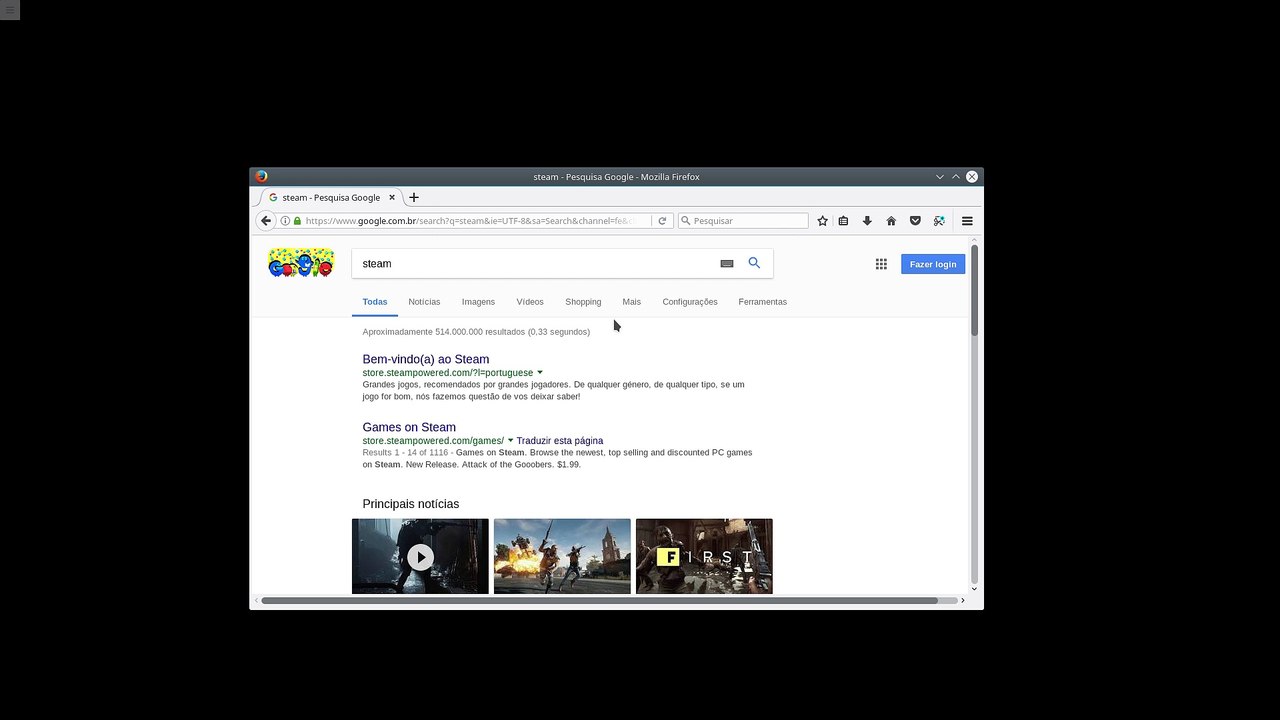This screenshot has width=1280, height=720.
Task: Open dropdown arrow next to store.steampowered.com/games/
Action: [x=510, y=441]
